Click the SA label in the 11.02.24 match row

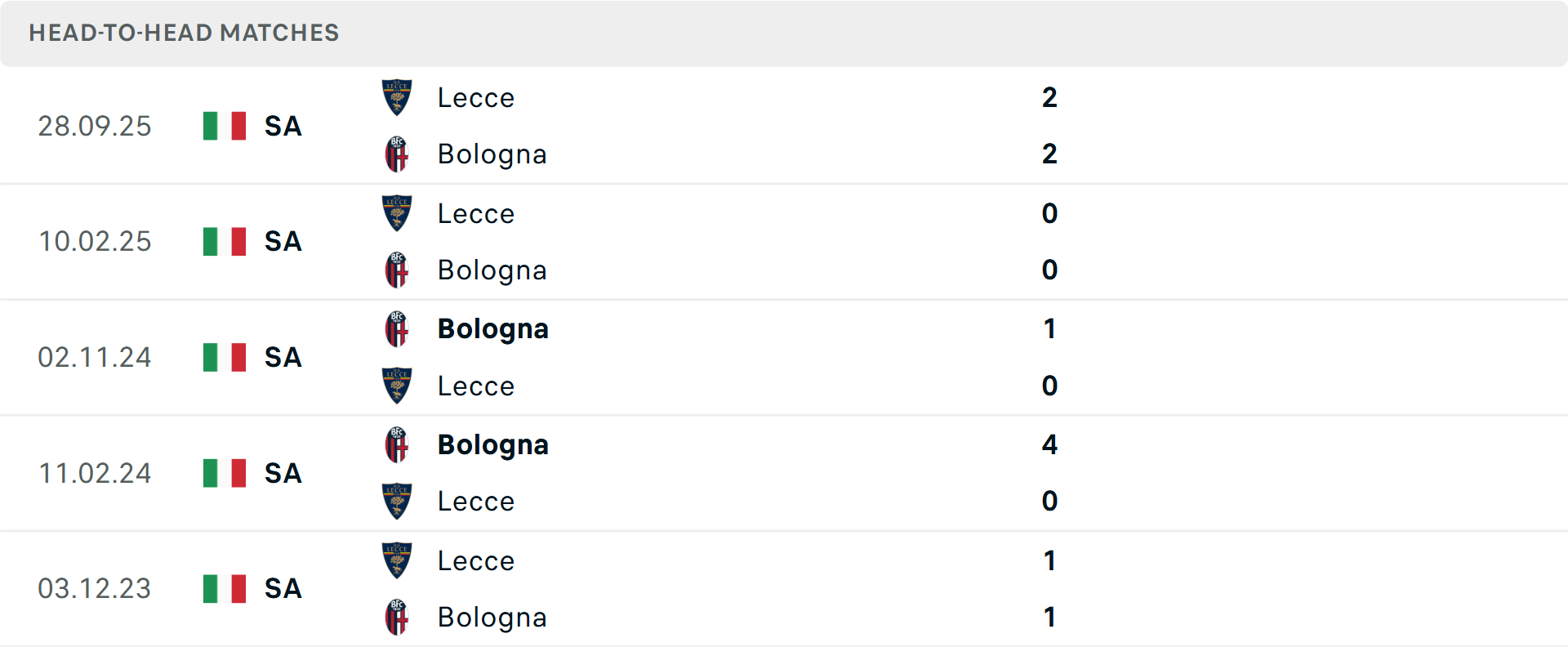click(x=282, y=473)
